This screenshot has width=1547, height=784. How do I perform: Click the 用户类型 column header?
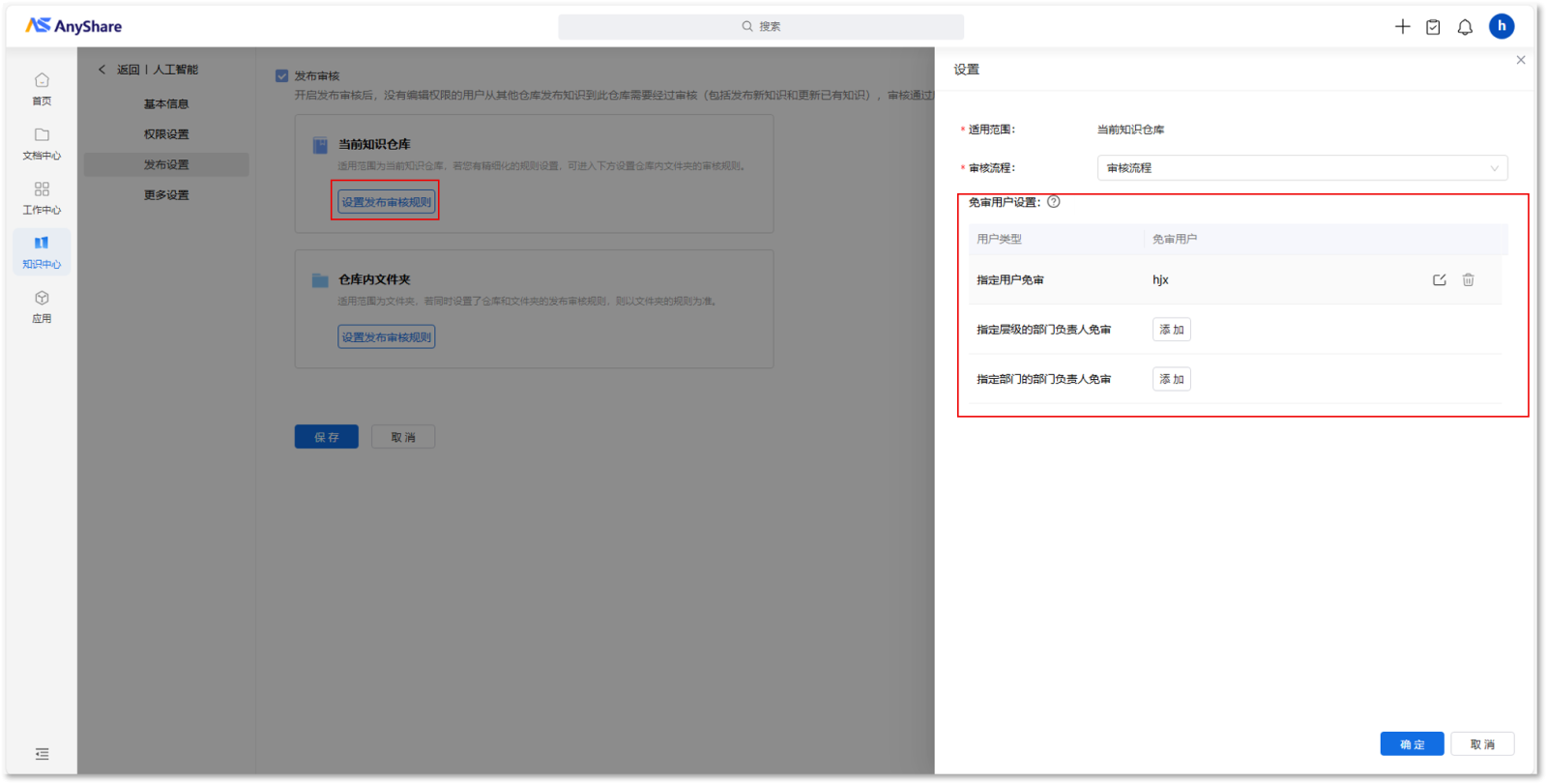click(999, 239)
